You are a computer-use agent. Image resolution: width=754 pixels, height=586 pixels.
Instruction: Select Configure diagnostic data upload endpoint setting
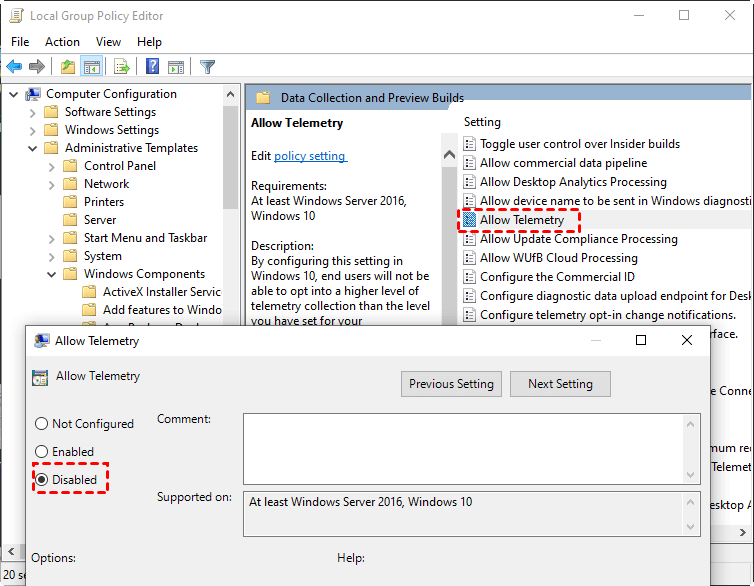coord(615,296)
